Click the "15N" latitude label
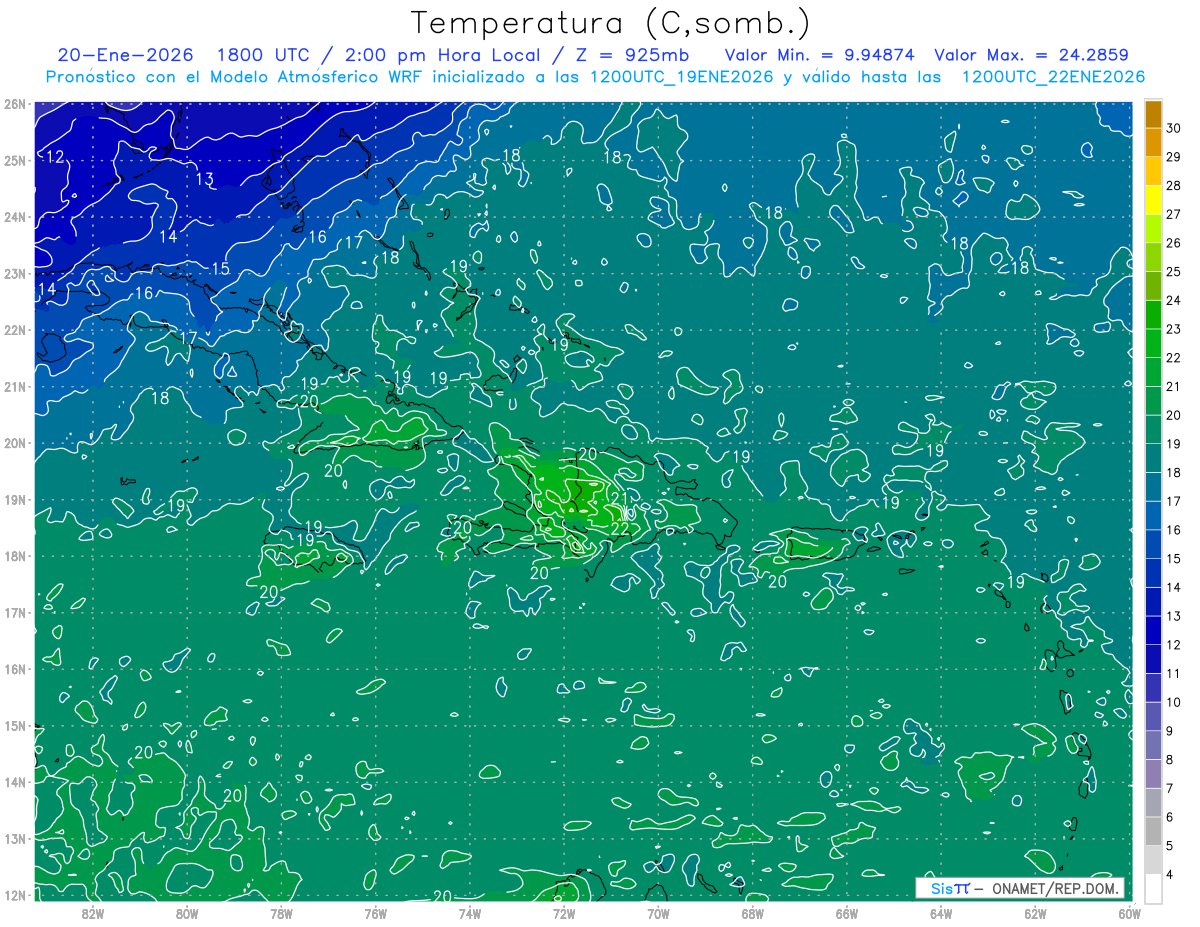 pyautogui.click(x=15, y=726)
